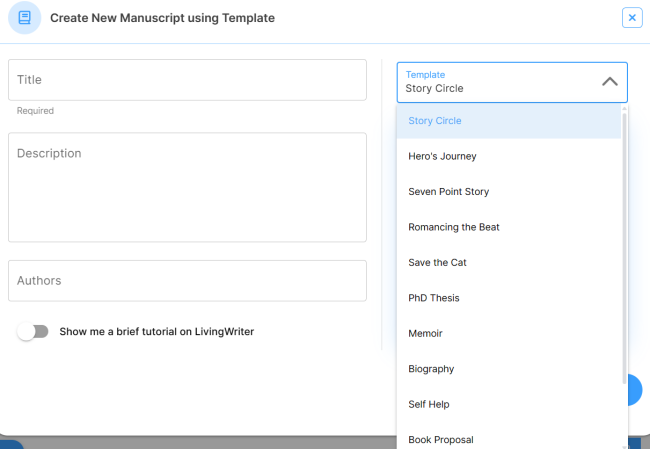Screen dimensions: 650x449
Task: Click the blue round button behind dropdown
Action: click(636, 390)
